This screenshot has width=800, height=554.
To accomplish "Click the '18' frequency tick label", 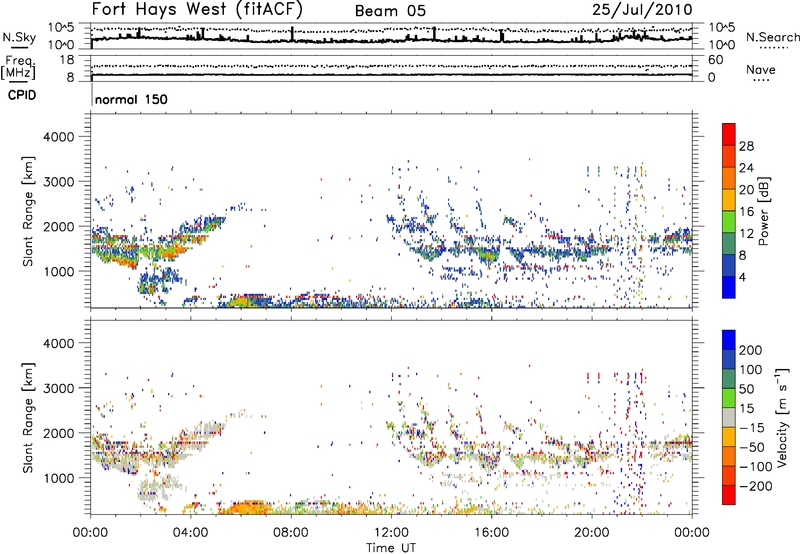I will pyautogui.click(x=67, y=60).
